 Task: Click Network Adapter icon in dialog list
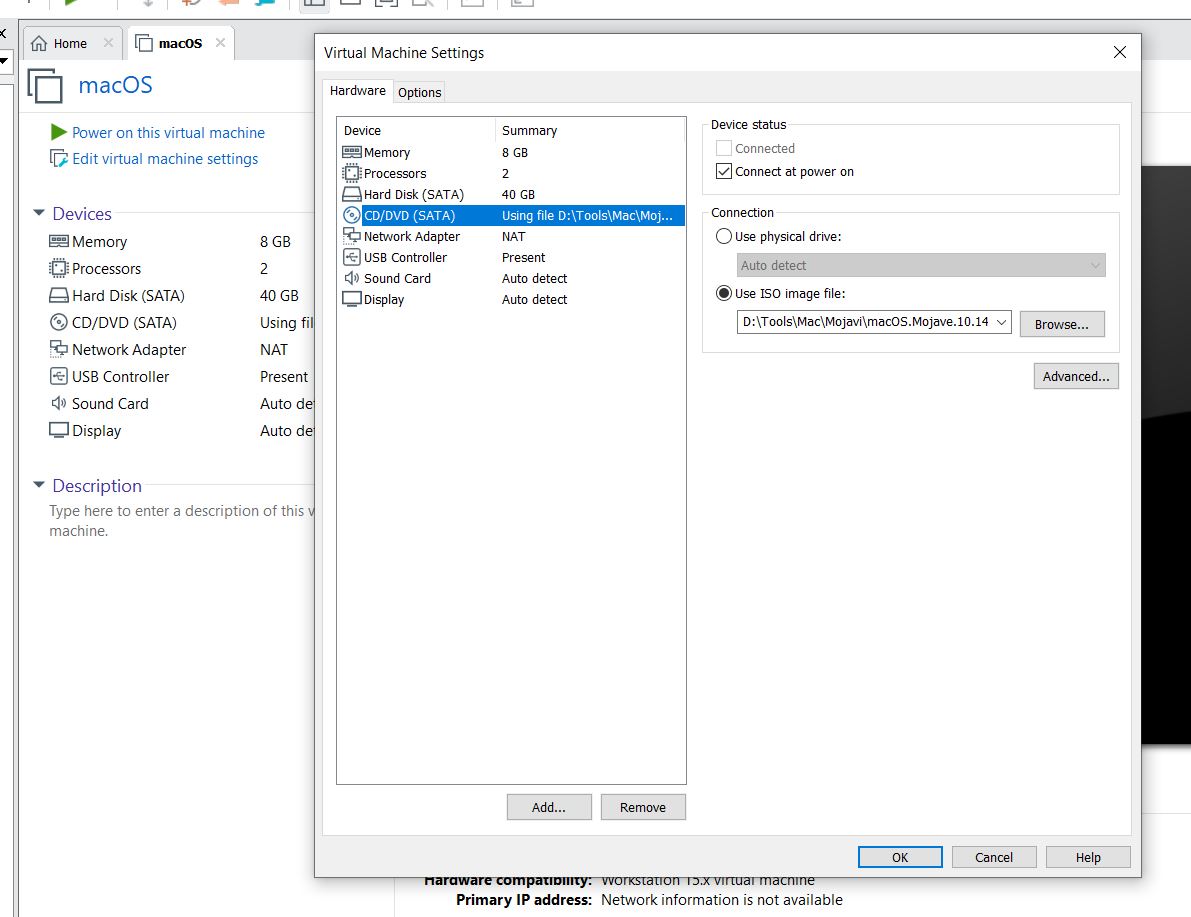(352, 236)
